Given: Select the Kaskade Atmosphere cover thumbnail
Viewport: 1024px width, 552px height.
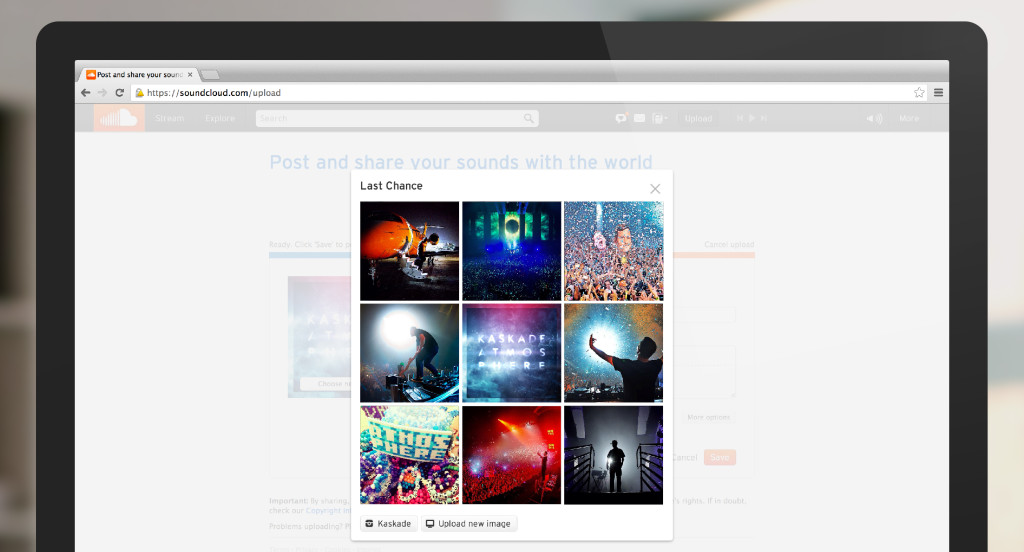Looking at the screenshot, I should point(511,353).
